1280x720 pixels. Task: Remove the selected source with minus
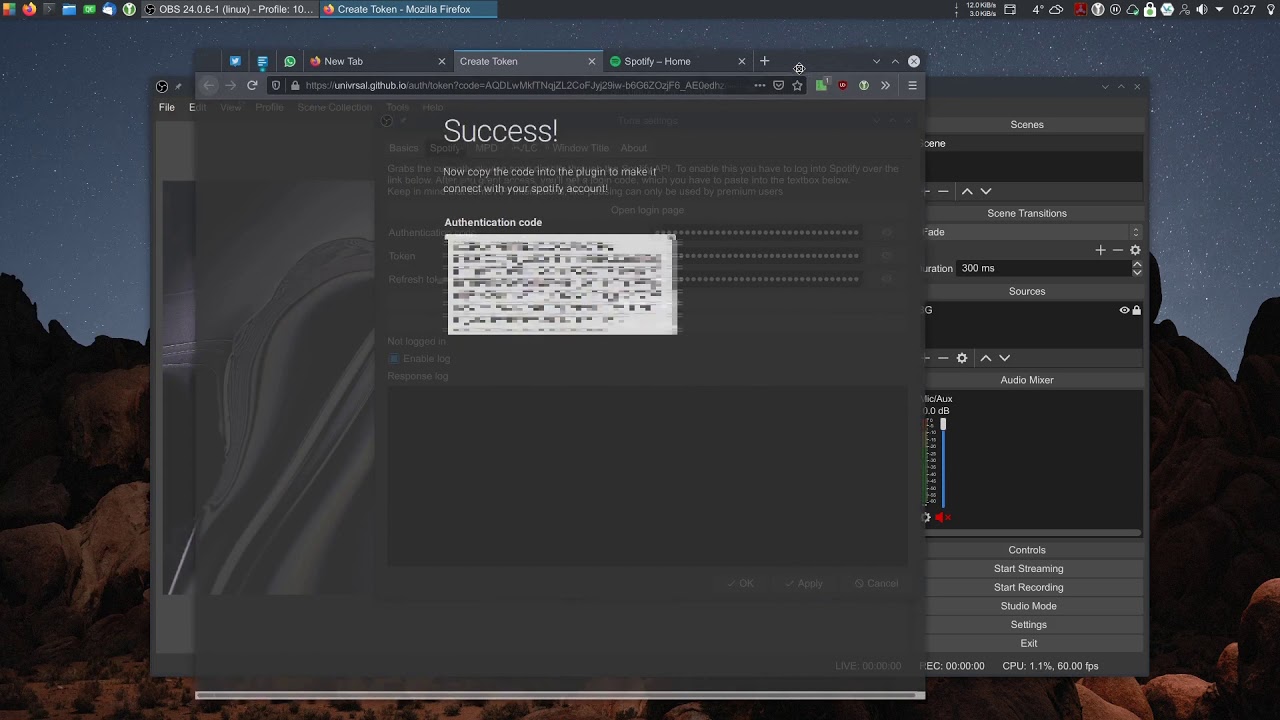pyautogui.click(x=943, y=358)
